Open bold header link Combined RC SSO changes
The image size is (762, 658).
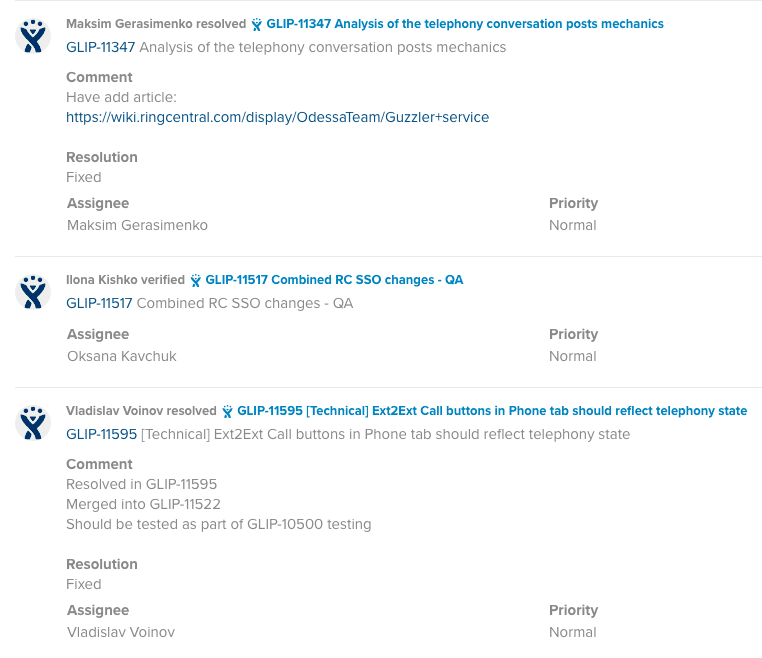tap(334, 280)
